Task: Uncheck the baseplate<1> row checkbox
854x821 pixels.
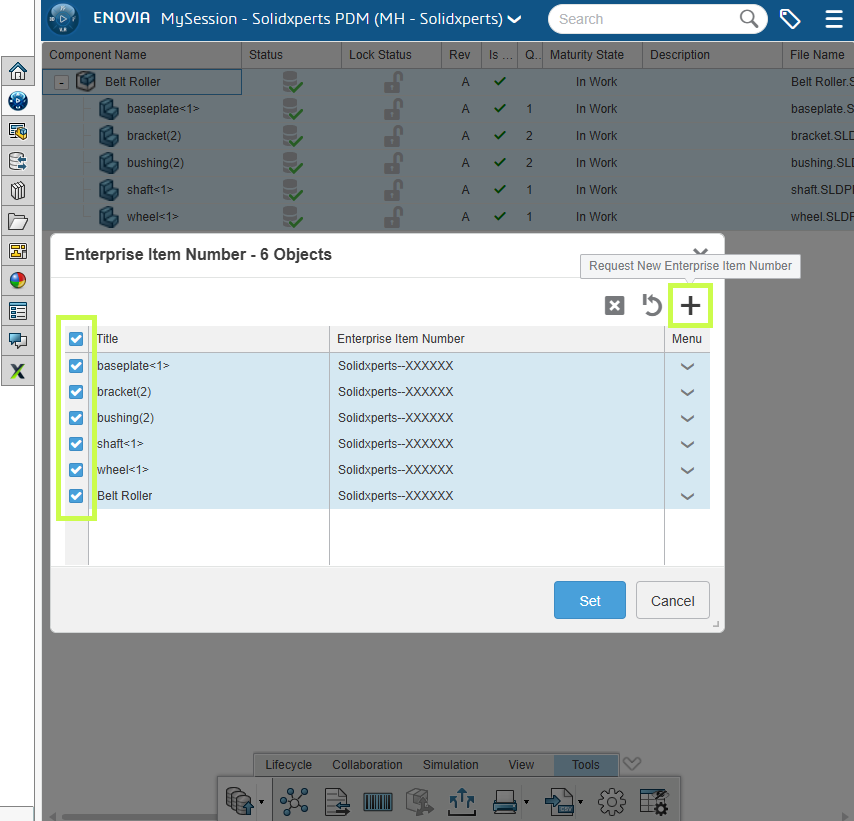Action: point(76,366)
